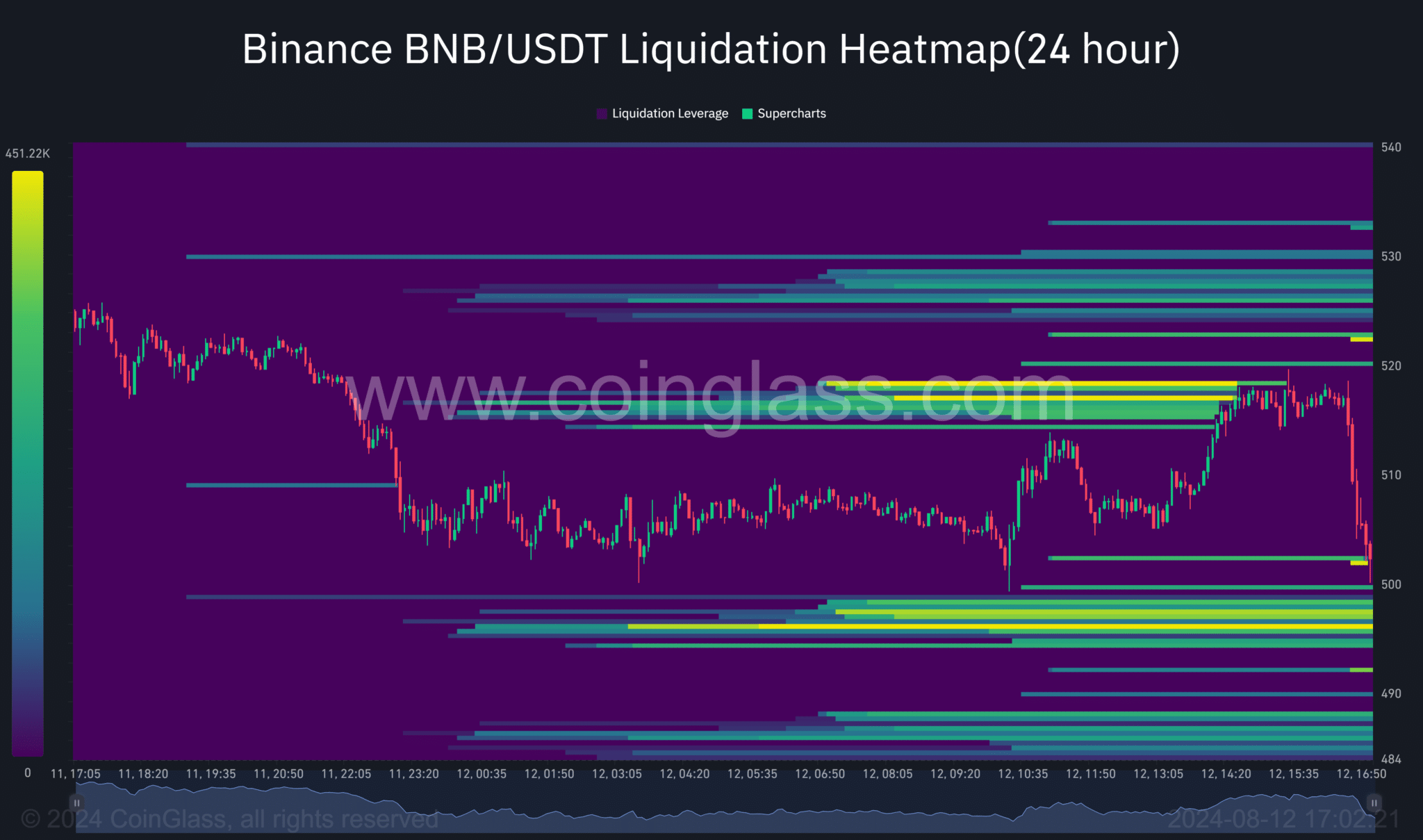This screenshot has width=1423, height=840.
Task: Click the 12, 16:50 time axis label
Action: [x=1360, y=774]
